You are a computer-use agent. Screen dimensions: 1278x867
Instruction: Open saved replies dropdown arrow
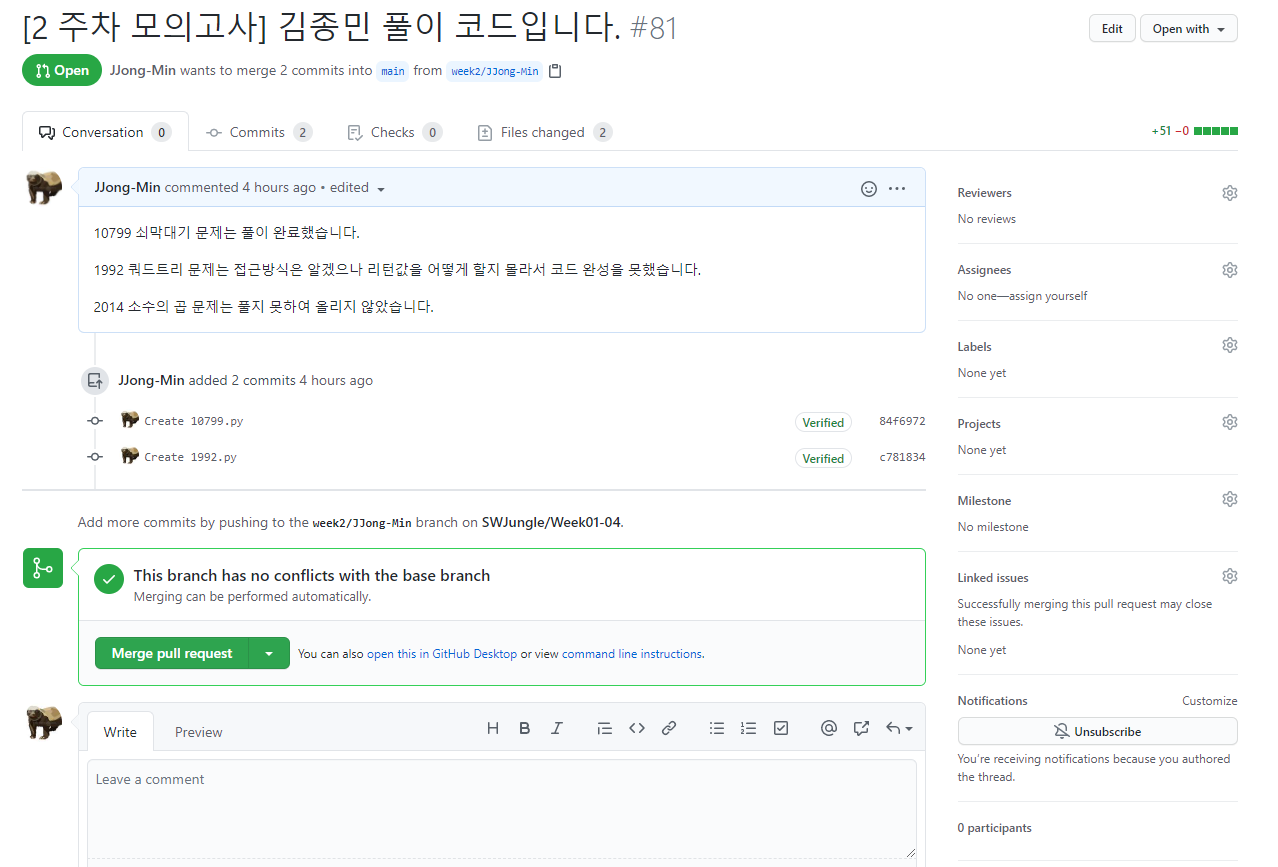[x=899, y=728]
